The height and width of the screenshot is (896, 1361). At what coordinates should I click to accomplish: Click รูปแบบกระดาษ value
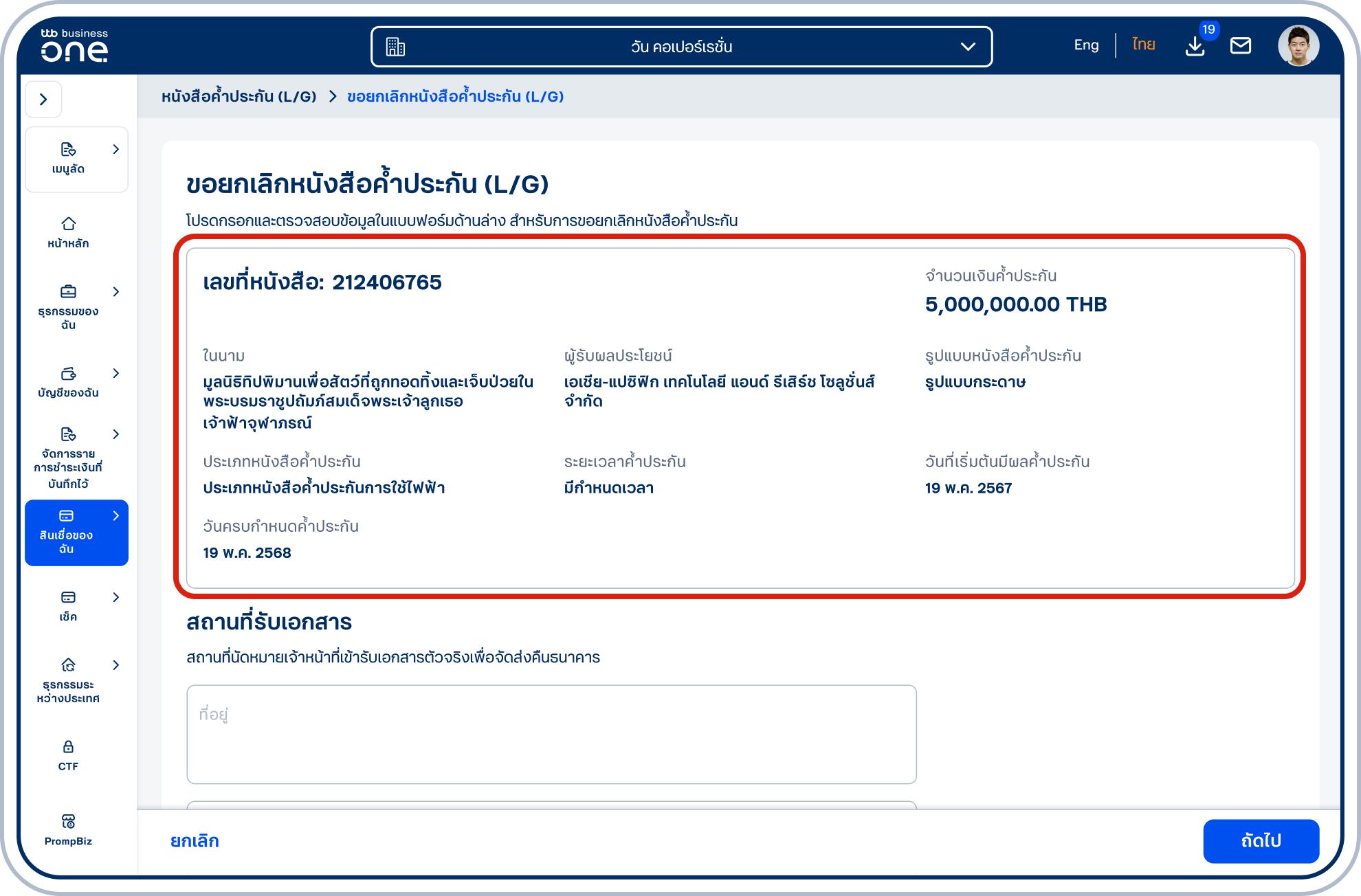975,382
